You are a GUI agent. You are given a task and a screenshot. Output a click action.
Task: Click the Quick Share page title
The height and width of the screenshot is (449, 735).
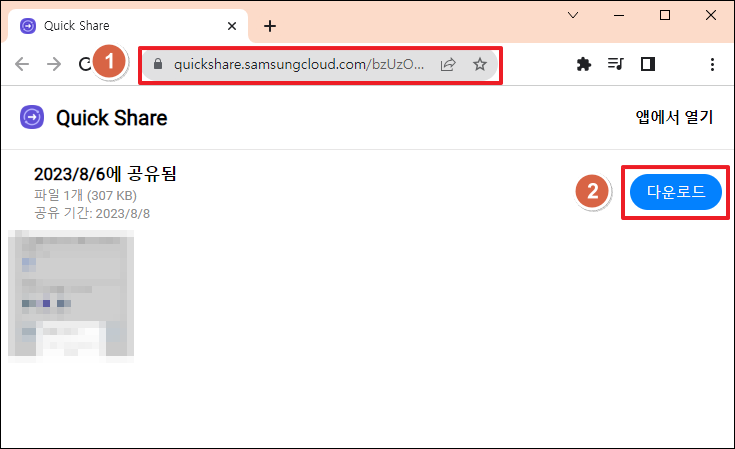coord(112,118)
